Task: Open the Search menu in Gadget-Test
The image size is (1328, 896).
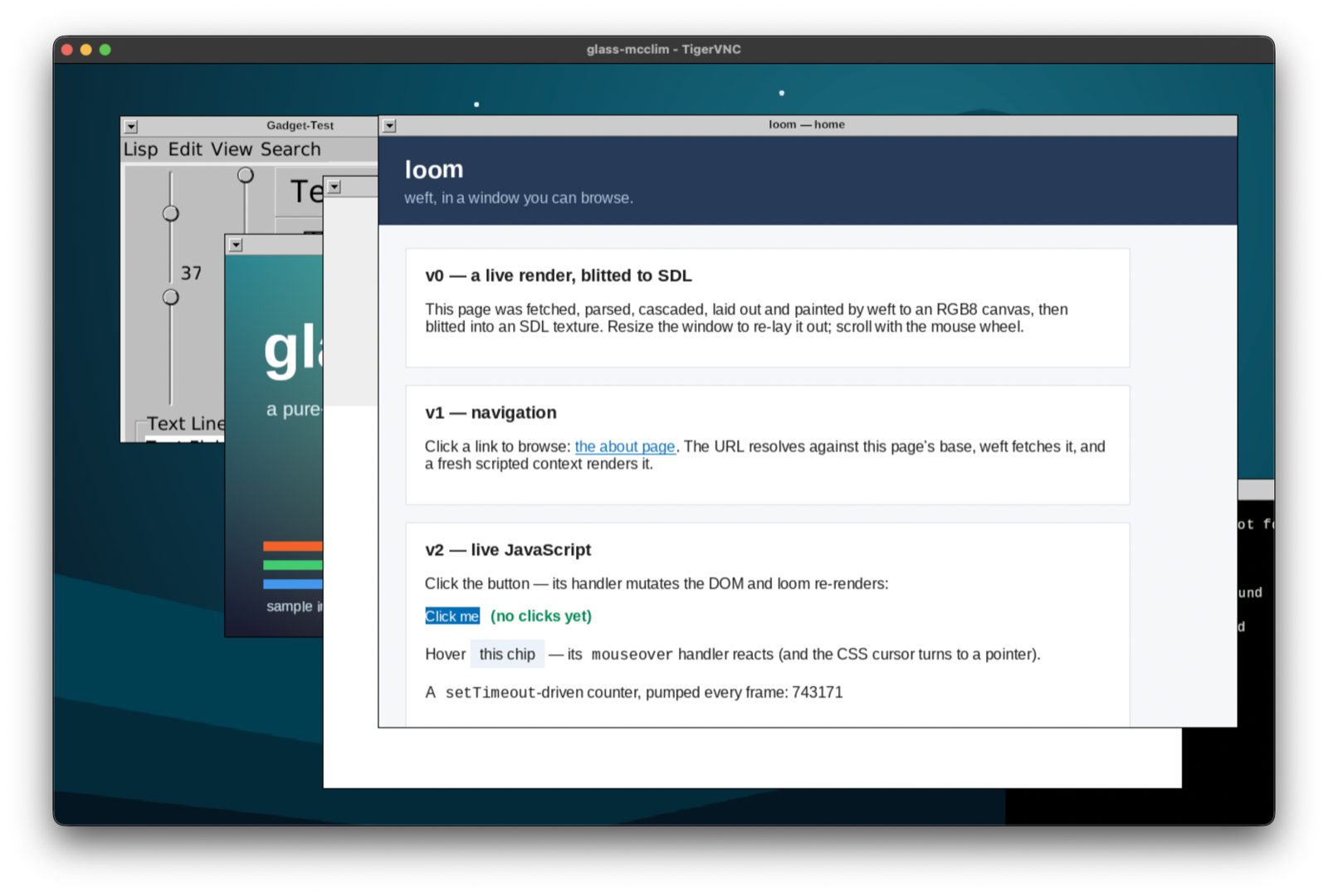Action: click(290, 149)
